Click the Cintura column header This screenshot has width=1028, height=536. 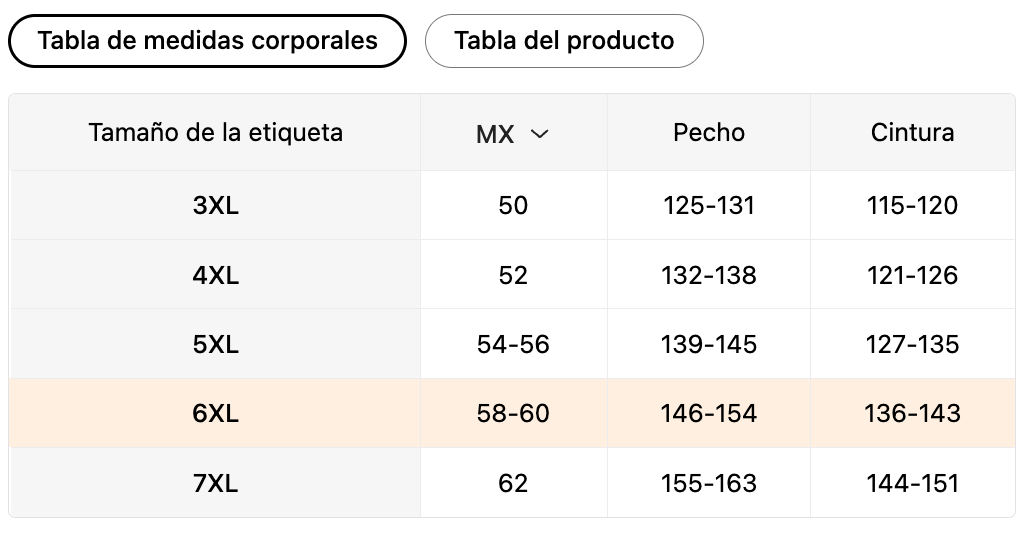(x=912, y=132)
